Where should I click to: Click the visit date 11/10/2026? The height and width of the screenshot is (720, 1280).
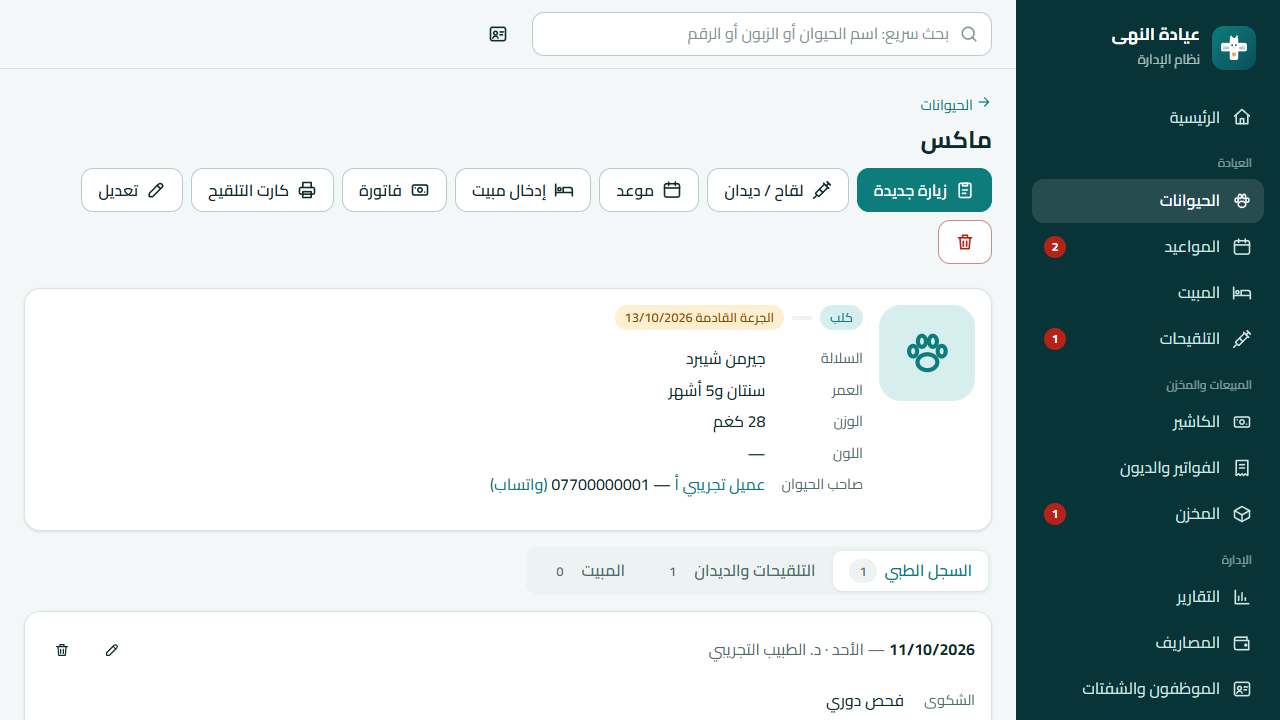[932, 650]
